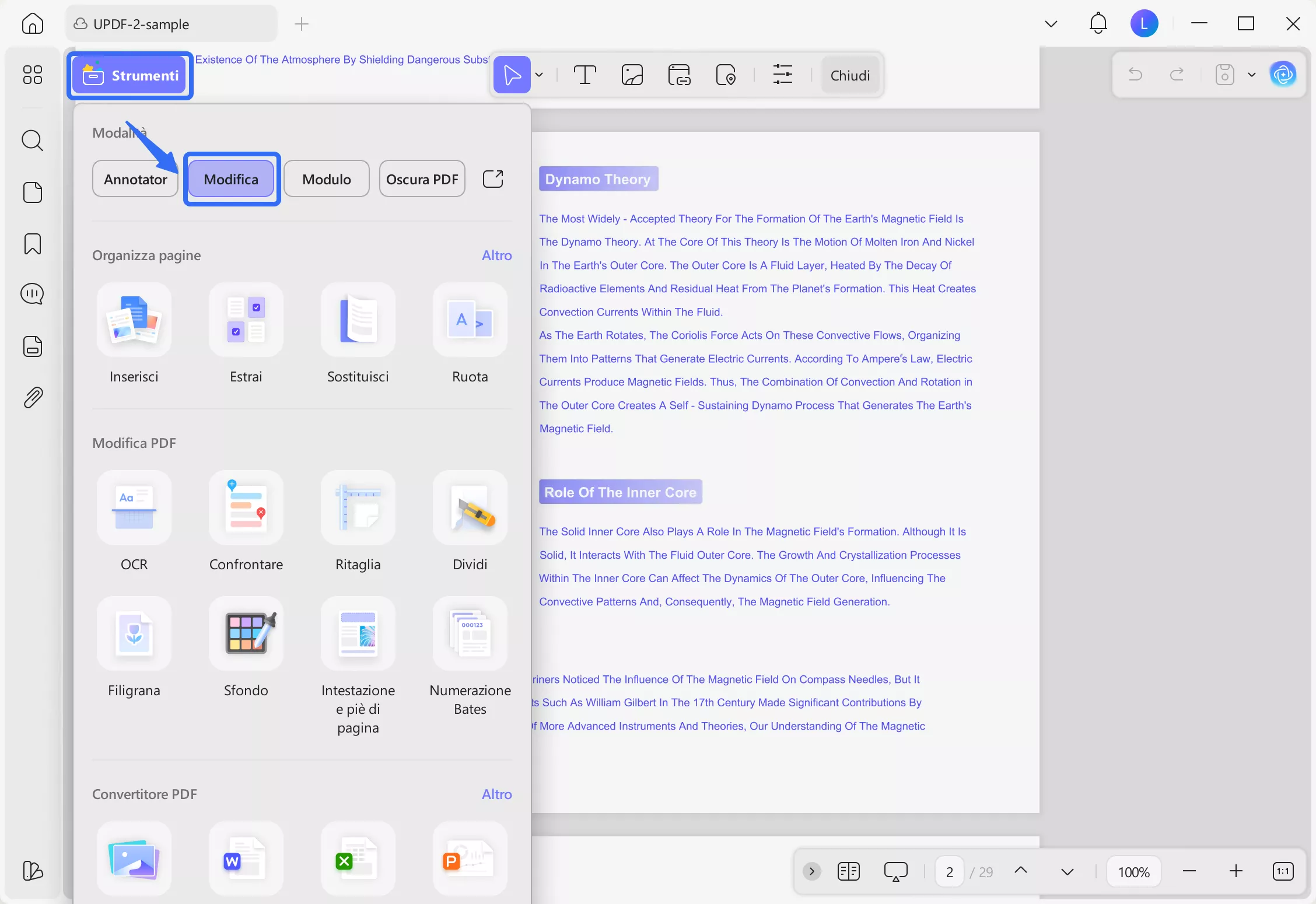Switch to Oscura PDF mode
Image resolution: width=1316 pixels, height=904 pixels.
pos(422,179)
